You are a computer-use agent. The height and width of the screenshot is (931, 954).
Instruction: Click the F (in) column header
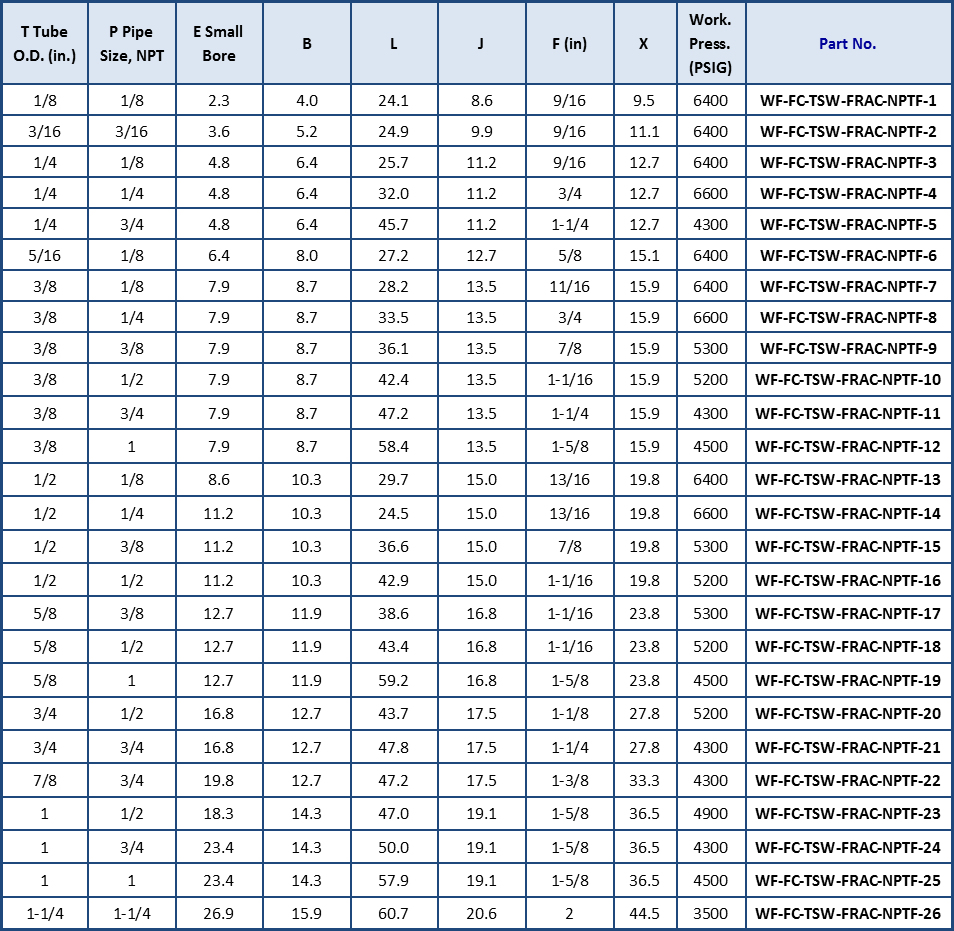point(569,44)
